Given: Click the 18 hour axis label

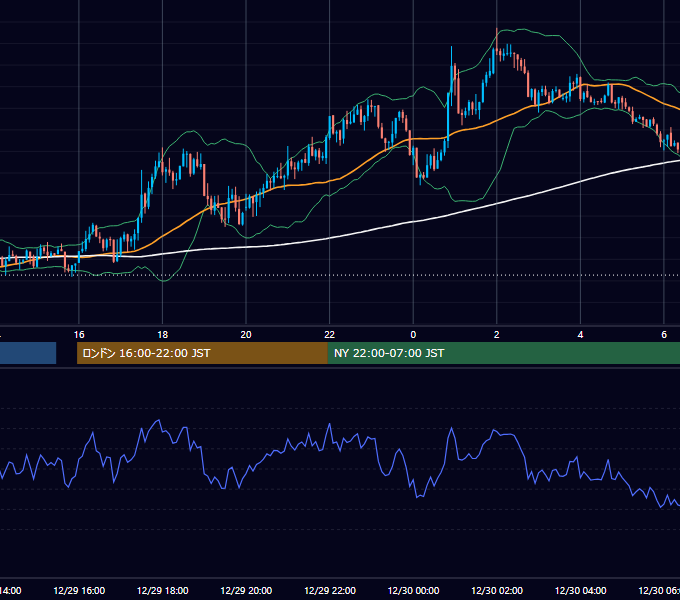Looking at the screenshot, I should [x=163, y=335].
